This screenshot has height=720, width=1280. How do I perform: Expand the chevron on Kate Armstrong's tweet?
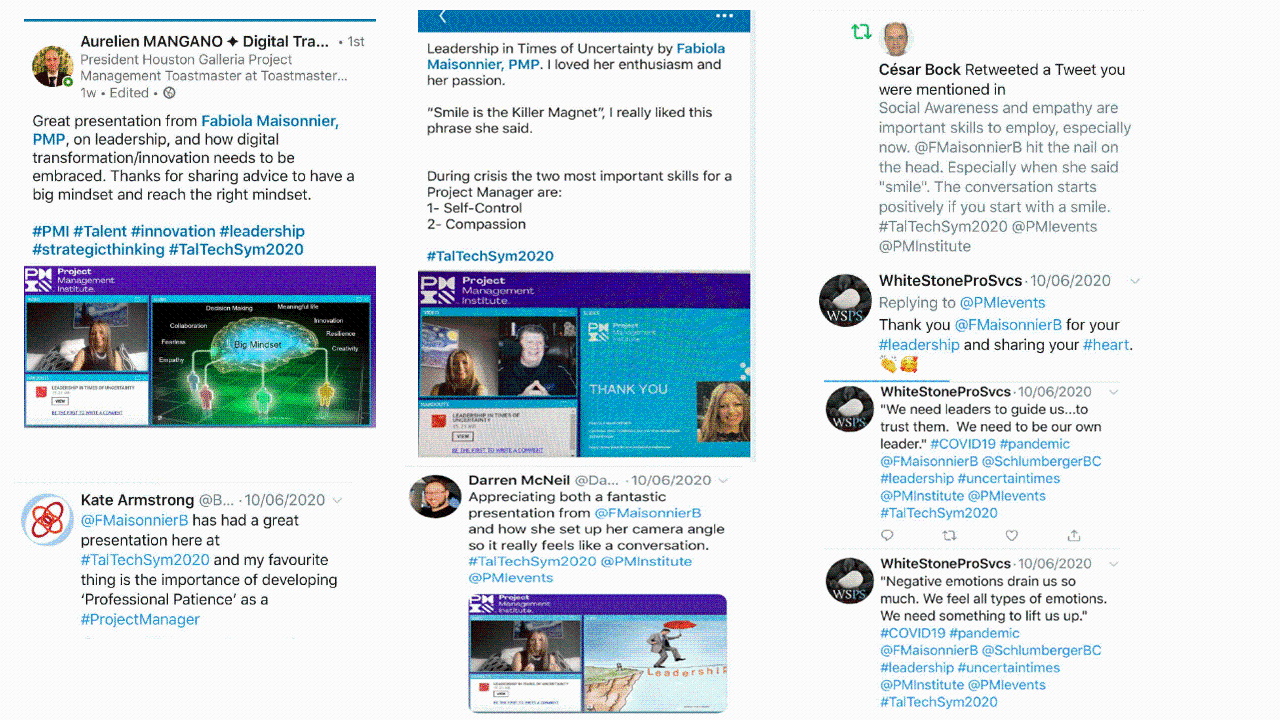[x=338, y=500]
